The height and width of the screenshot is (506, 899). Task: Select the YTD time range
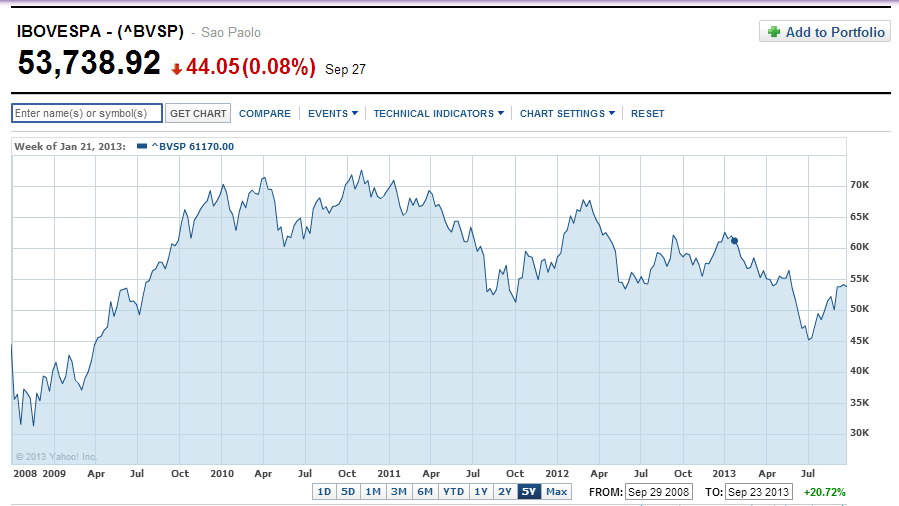(x=454, y=492)
